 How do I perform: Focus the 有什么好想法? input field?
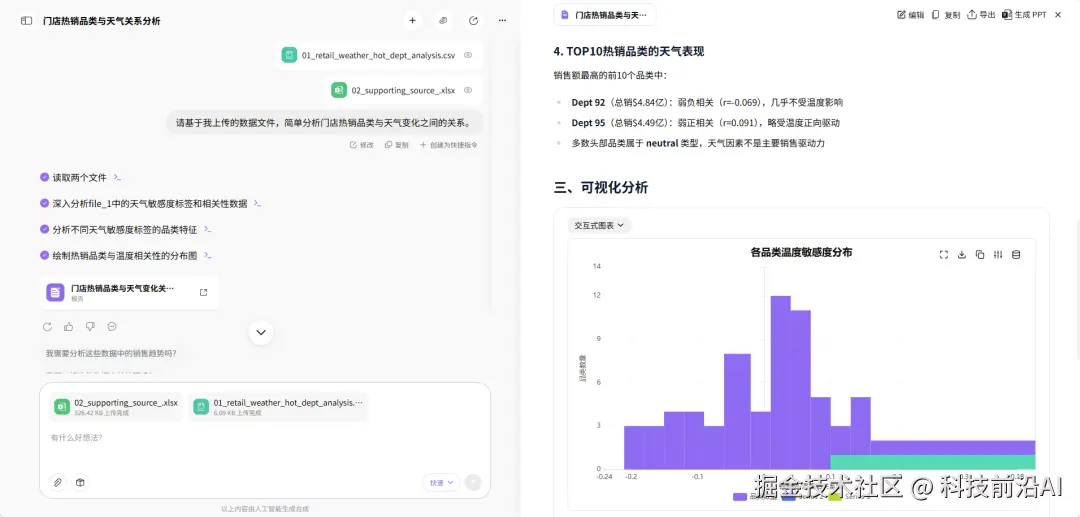pos(264,438)
